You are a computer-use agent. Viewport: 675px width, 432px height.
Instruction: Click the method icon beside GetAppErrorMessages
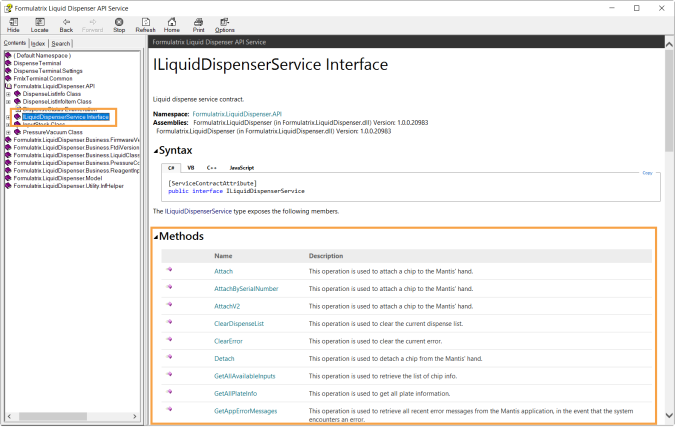coord(170,409)
